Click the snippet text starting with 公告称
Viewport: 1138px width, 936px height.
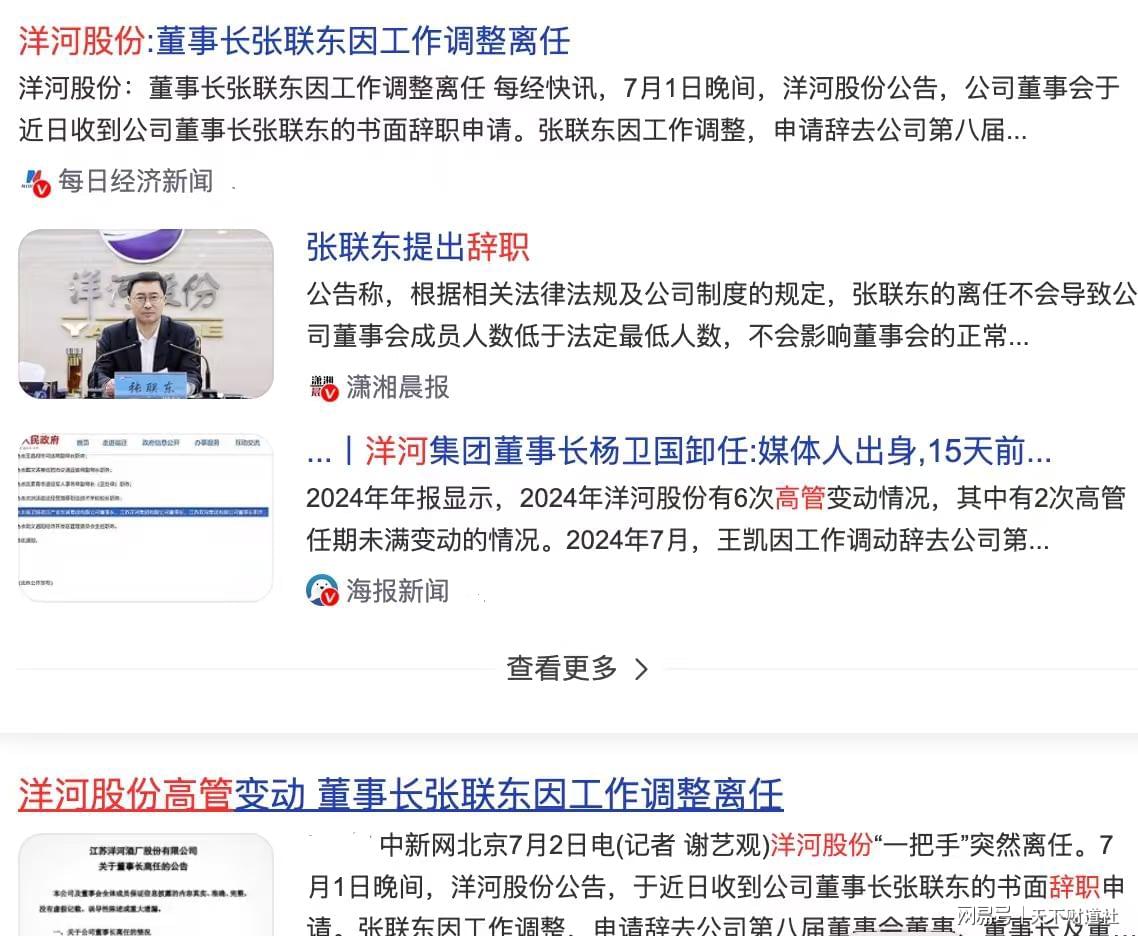[721, 315]
